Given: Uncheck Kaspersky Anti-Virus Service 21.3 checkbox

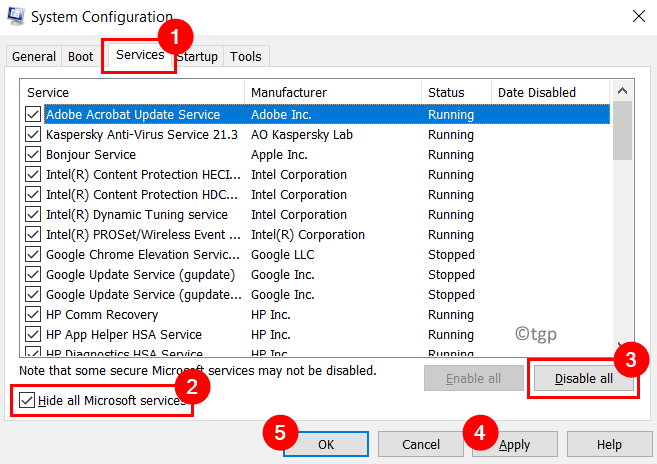Looking at the screenshot, I should [33, 135].
